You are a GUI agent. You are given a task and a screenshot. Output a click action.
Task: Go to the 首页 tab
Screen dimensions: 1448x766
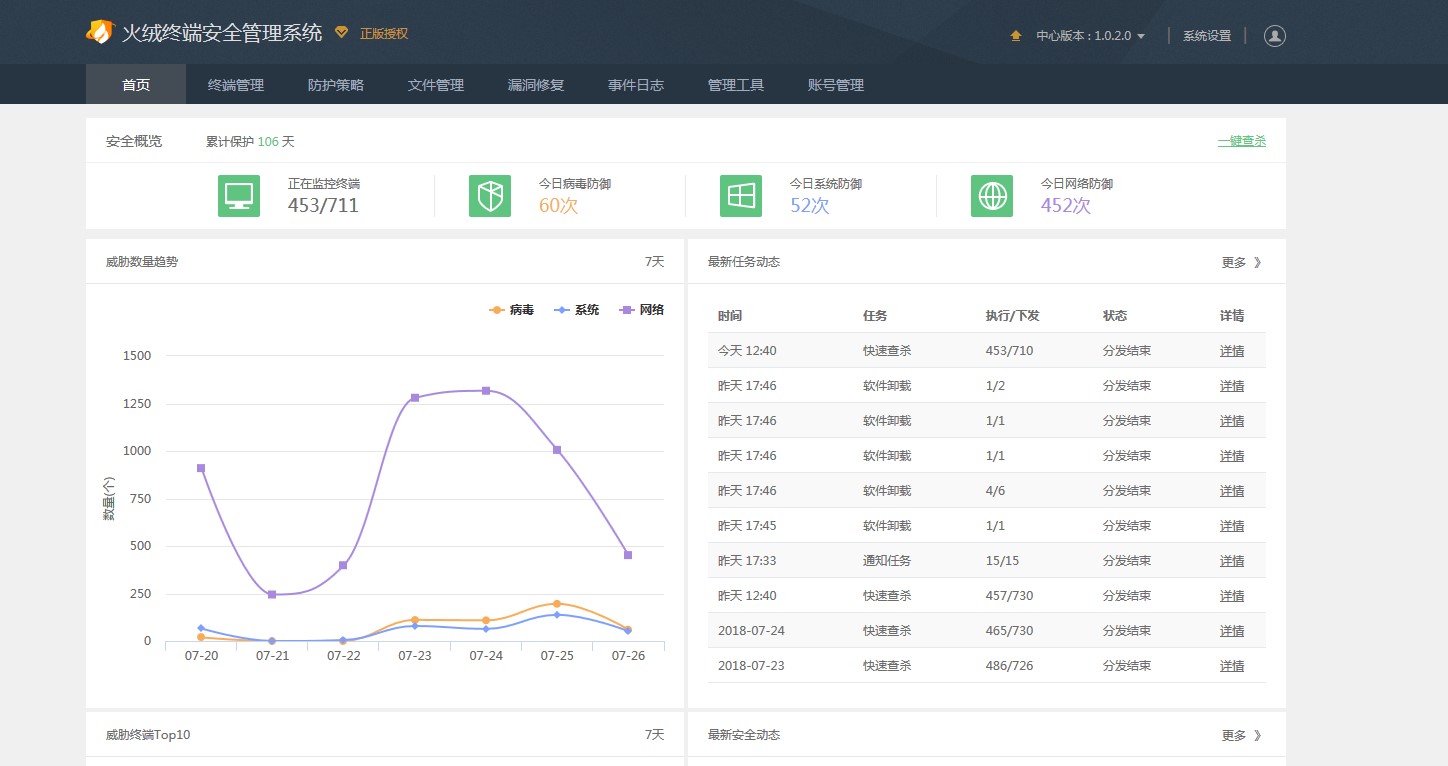pyautogui.click(x=136, y=85)
